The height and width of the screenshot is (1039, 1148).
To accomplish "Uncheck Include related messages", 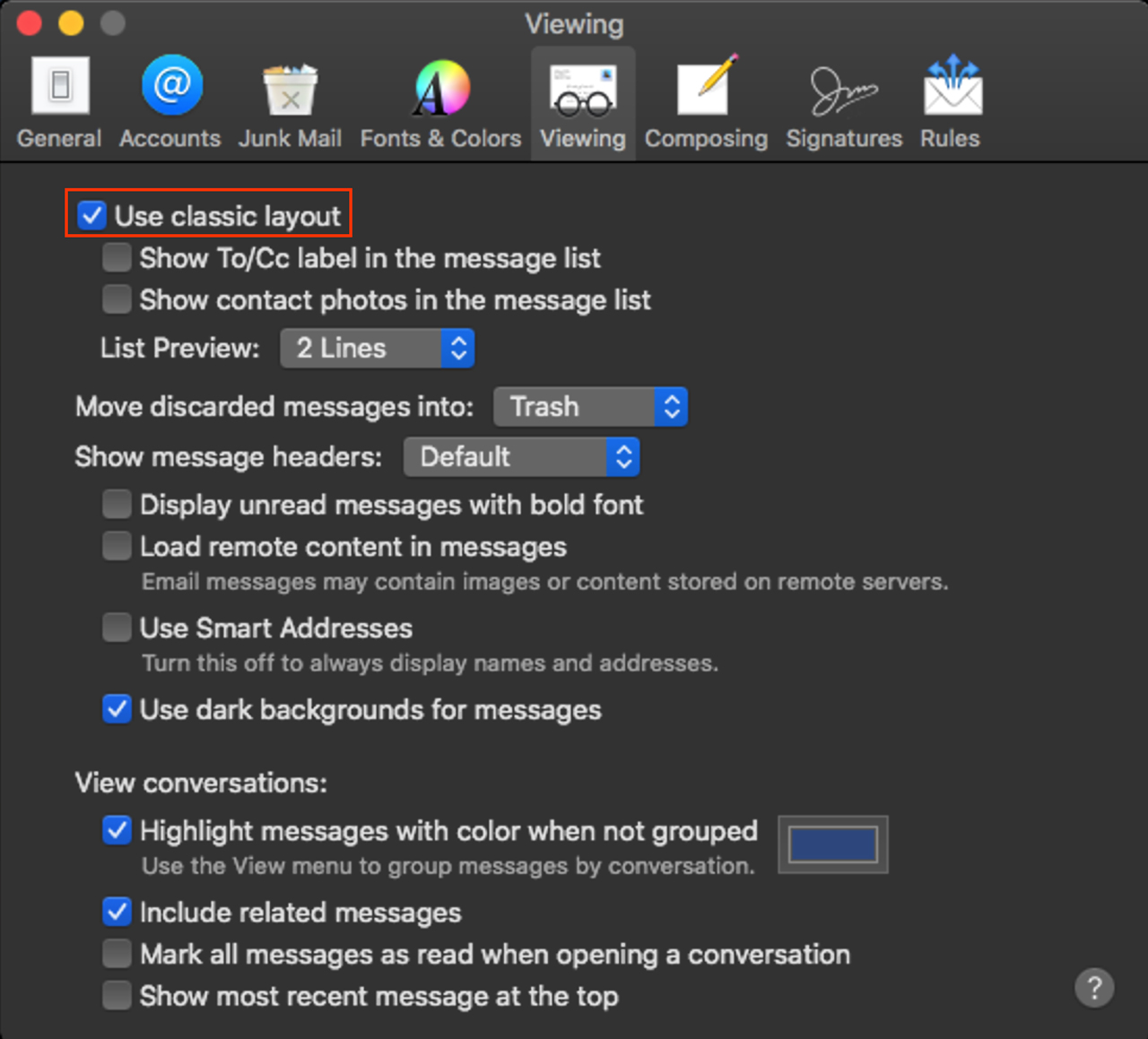I will 117,912.
